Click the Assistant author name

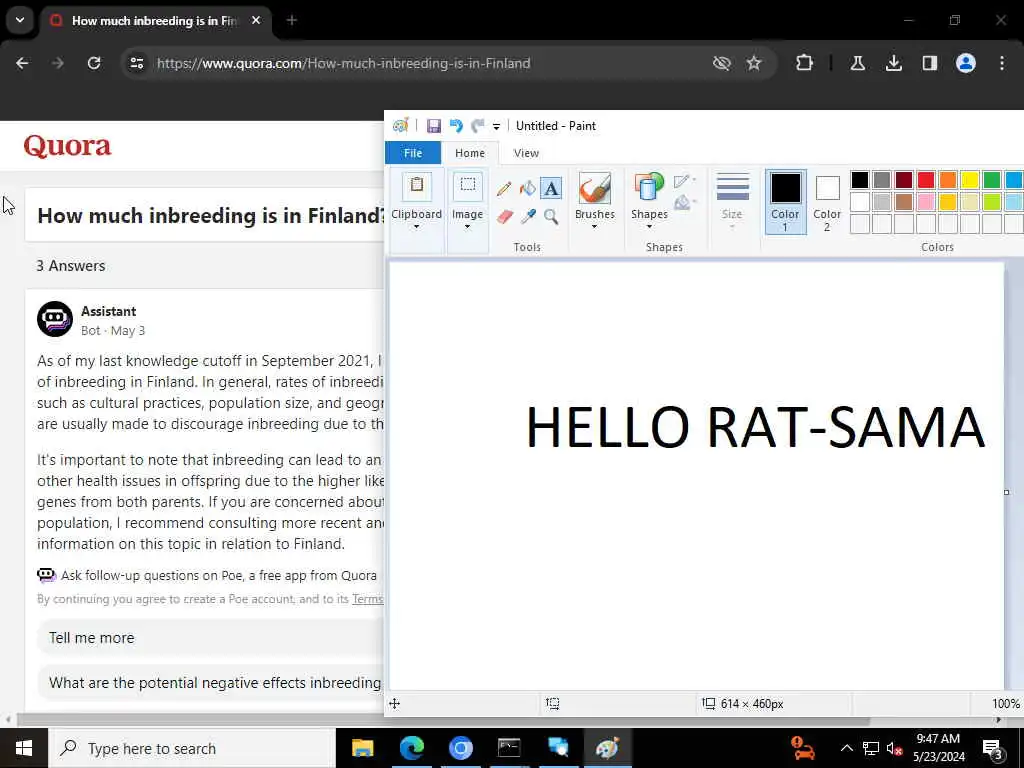click(x=108, y=311)
